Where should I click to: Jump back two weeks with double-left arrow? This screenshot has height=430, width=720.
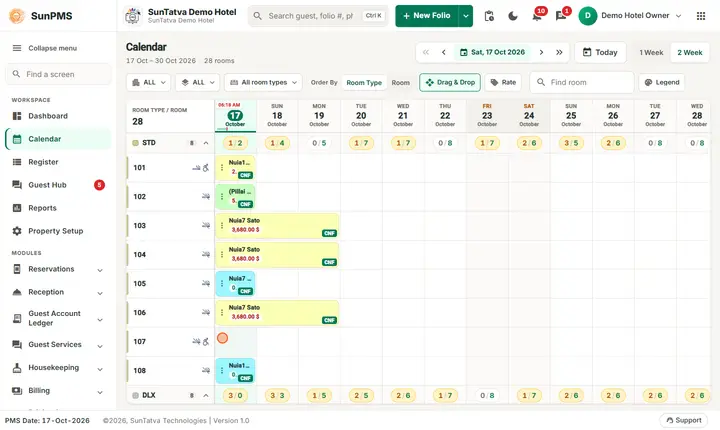(426, 52)
